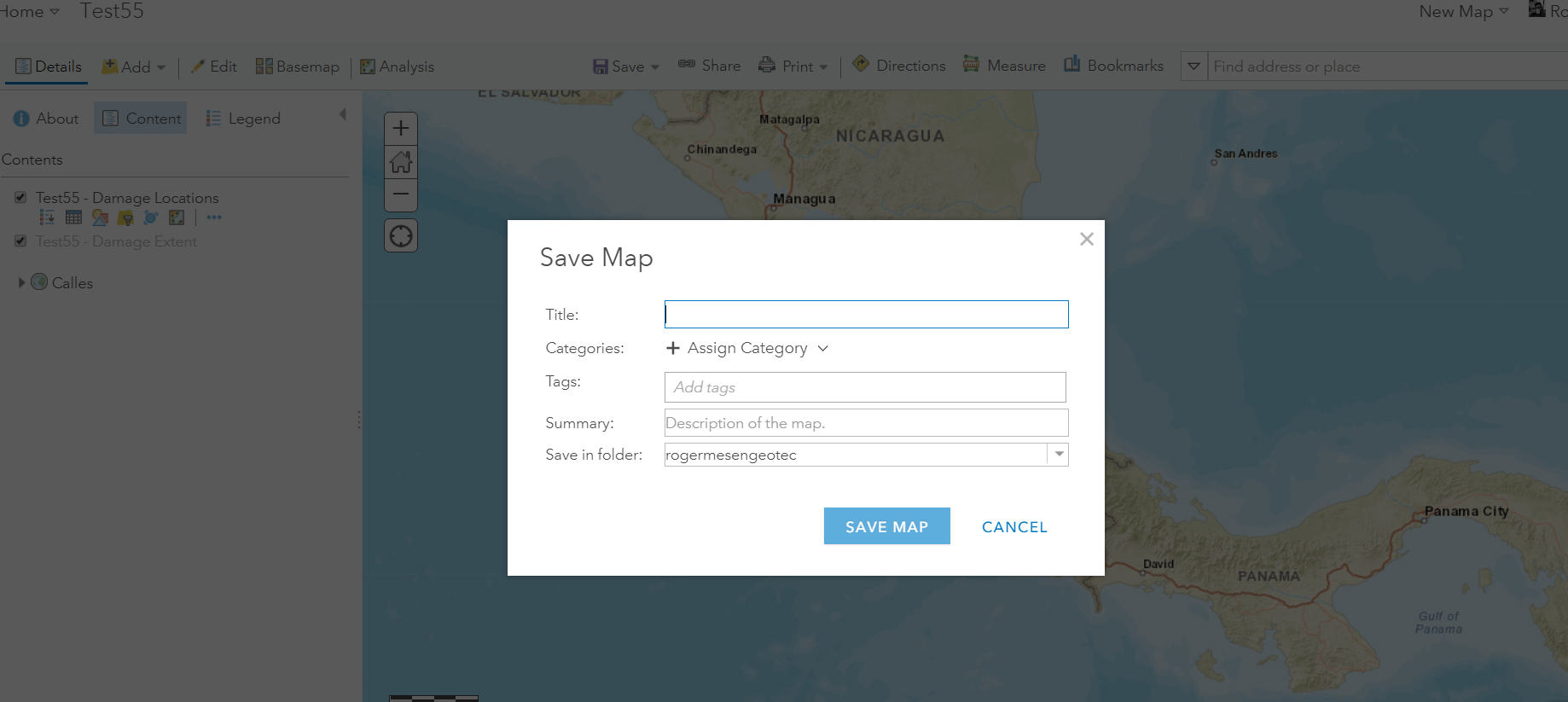This screenshot has height=702, width=1568.
Task: Click the Legend list icon
Action: click(x=213, y=119)
